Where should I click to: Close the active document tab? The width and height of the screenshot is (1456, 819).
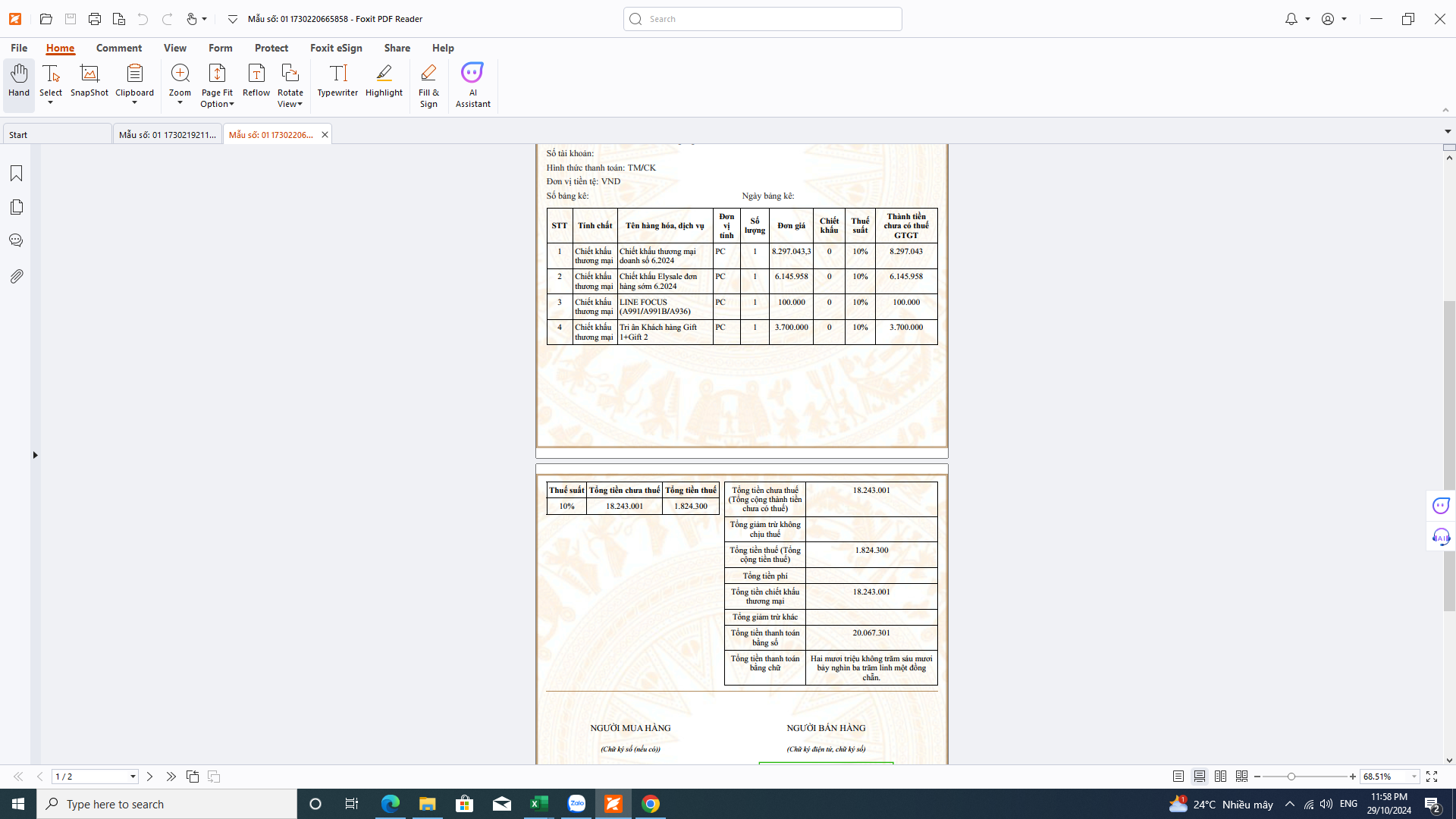(x=325, y=134)
